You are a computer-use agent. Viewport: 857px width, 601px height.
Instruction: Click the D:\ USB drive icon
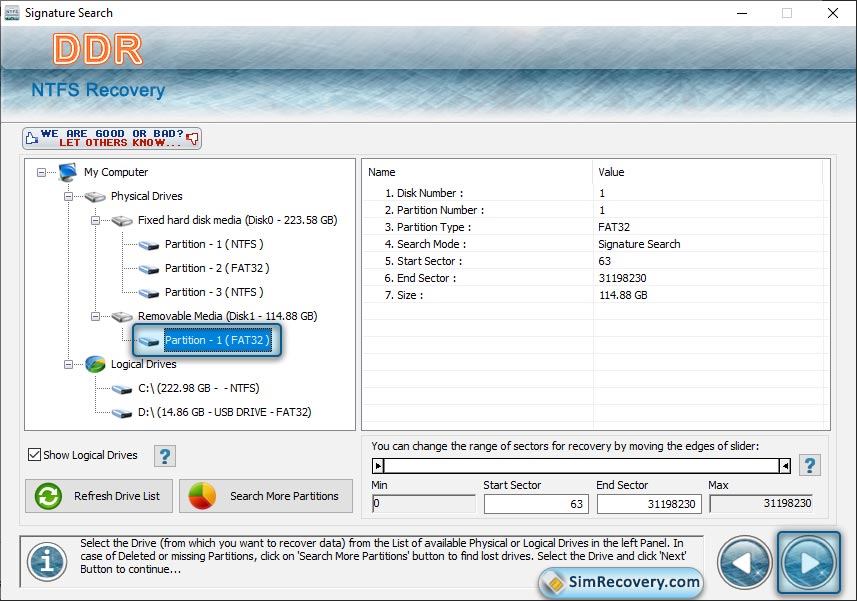[122, 413]
